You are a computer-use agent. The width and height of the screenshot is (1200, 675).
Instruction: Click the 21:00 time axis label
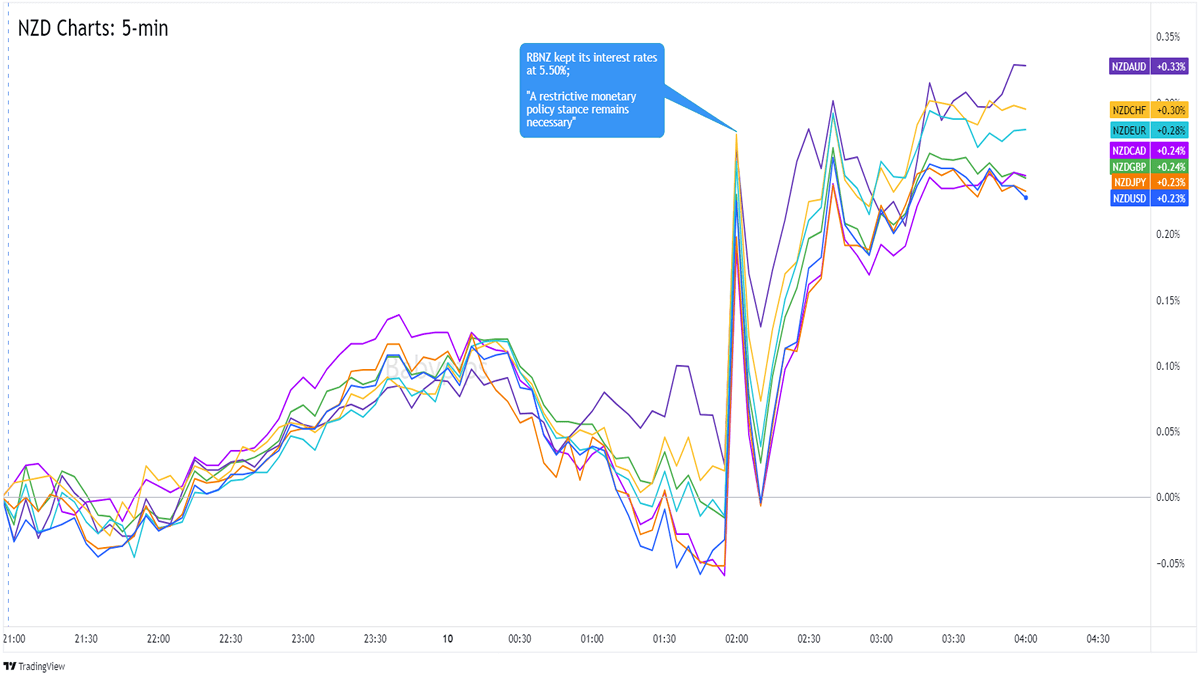14,639
